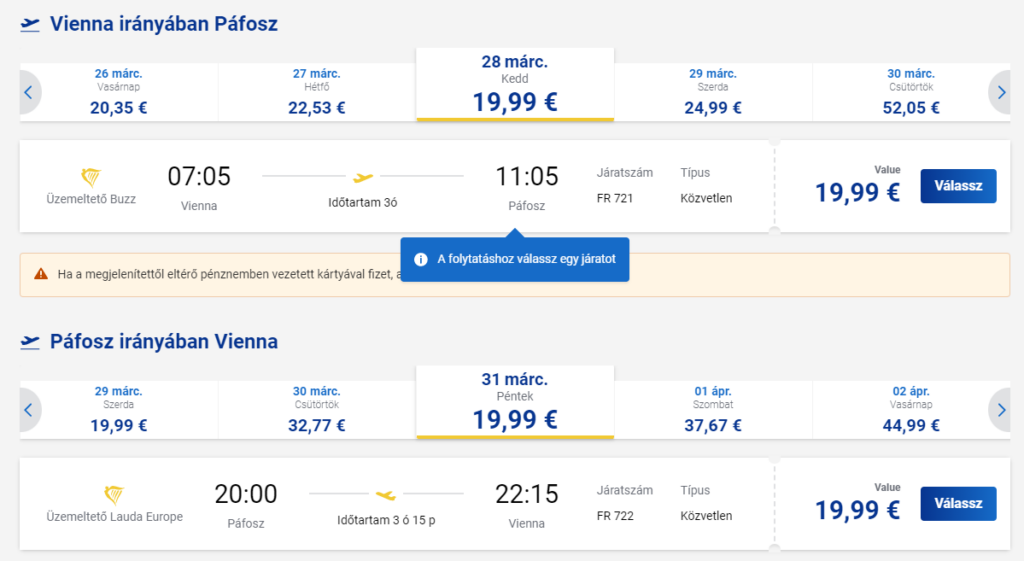Click the FR 721 flight number
Image resolution: width=1024 pixels, height=561 pixels.
[x=614, y=198]
